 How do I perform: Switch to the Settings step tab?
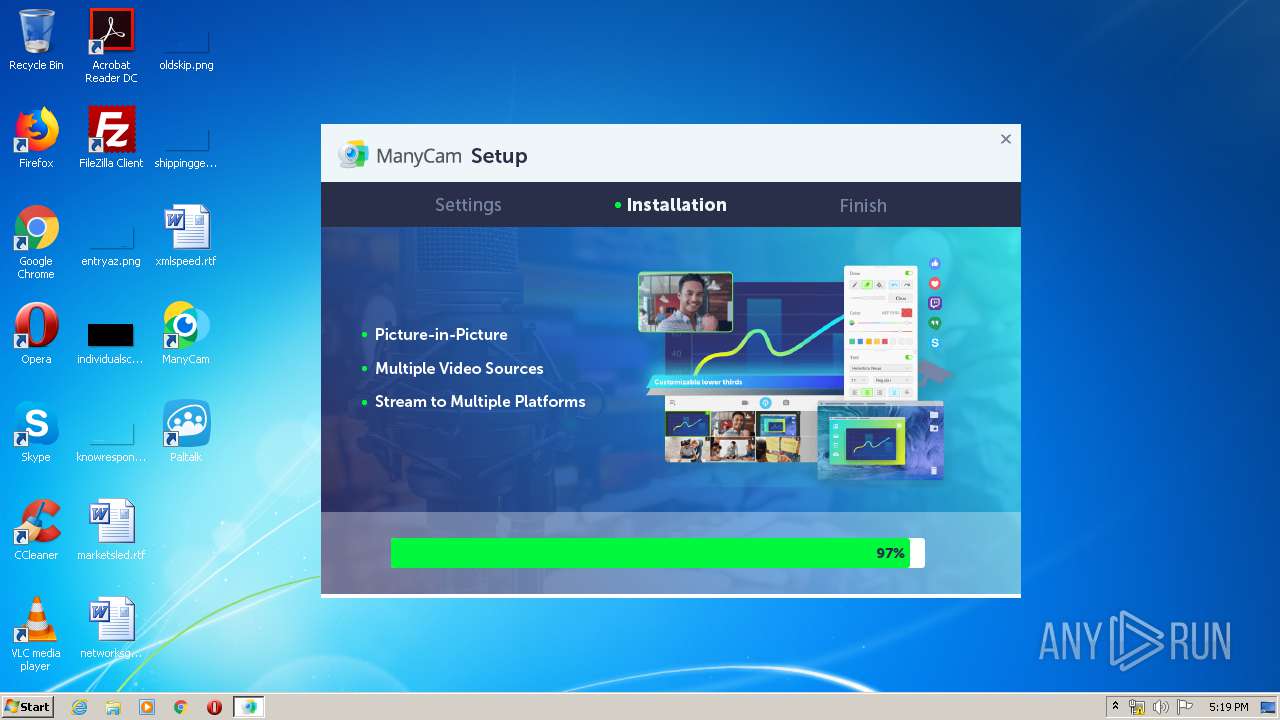468,205
